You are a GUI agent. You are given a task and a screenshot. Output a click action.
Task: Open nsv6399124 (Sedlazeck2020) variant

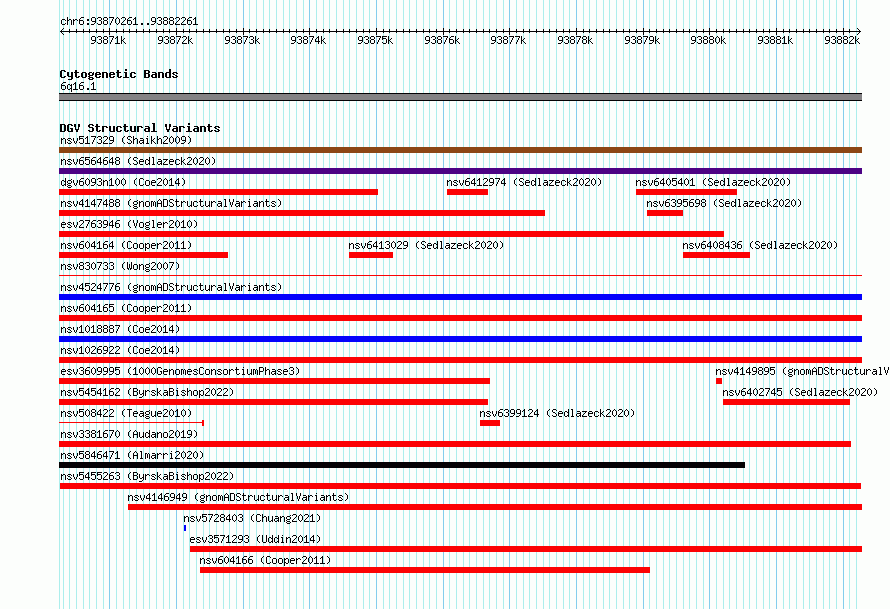click(557, 413)
